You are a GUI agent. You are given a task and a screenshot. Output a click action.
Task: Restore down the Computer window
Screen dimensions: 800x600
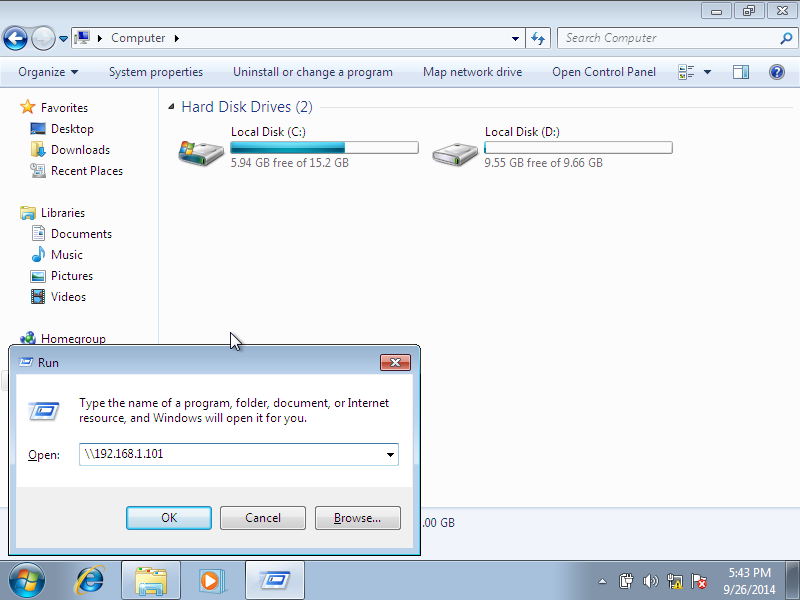pos(748,11)
